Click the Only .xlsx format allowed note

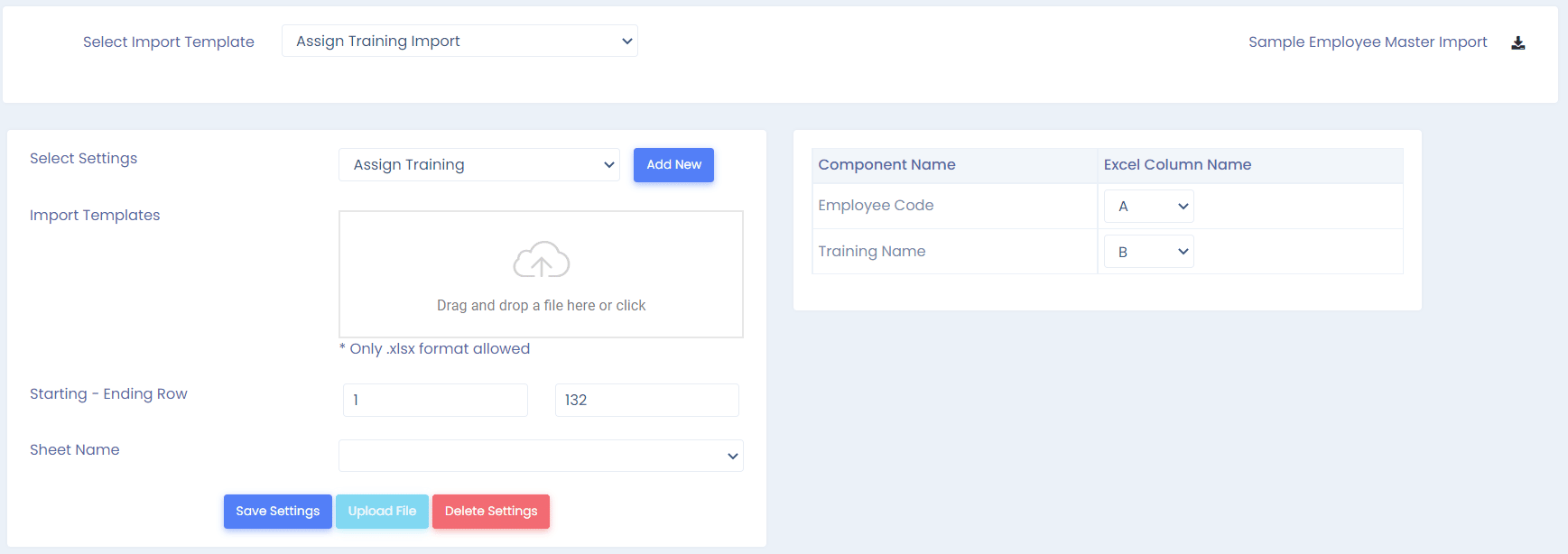435,349
